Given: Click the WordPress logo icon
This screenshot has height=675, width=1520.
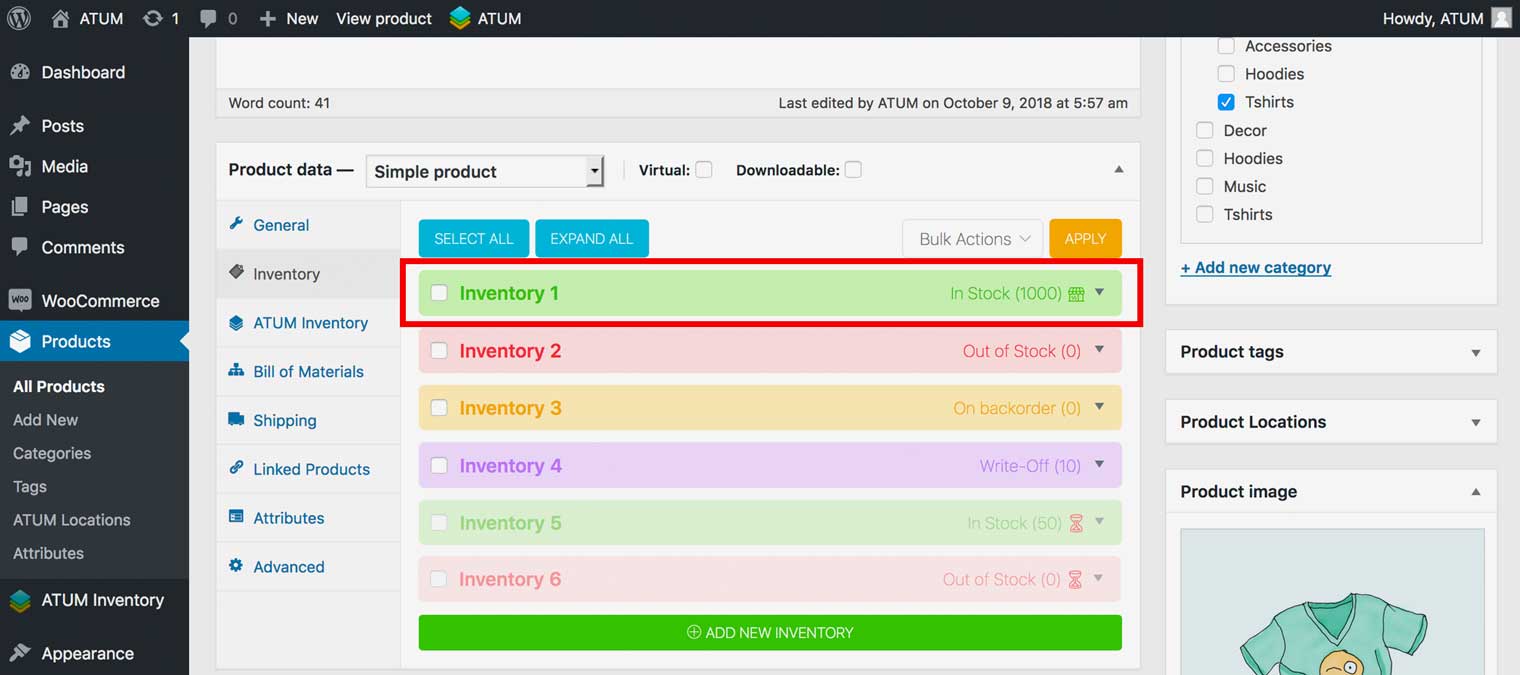Looking at the screenshot, I should 19,18.
